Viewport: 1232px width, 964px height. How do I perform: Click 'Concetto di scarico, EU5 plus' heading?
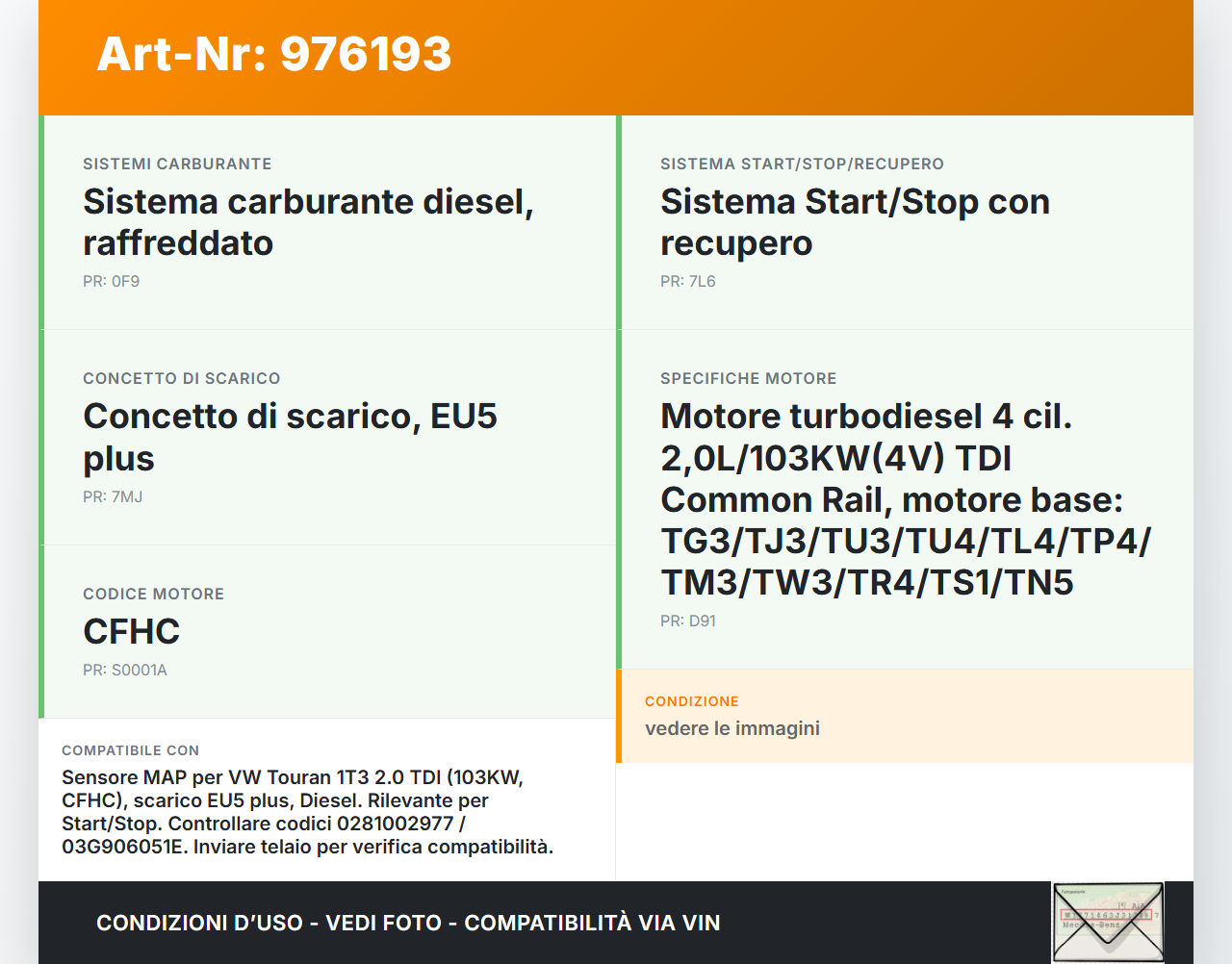[290, 437]
